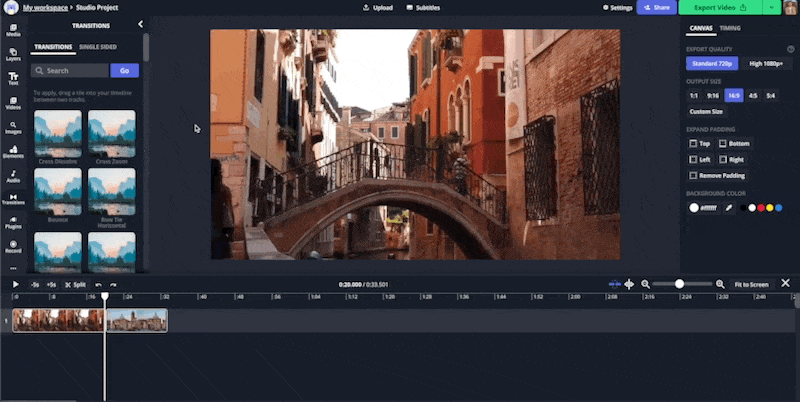Open the Plugins panel icon

(13, 221)
